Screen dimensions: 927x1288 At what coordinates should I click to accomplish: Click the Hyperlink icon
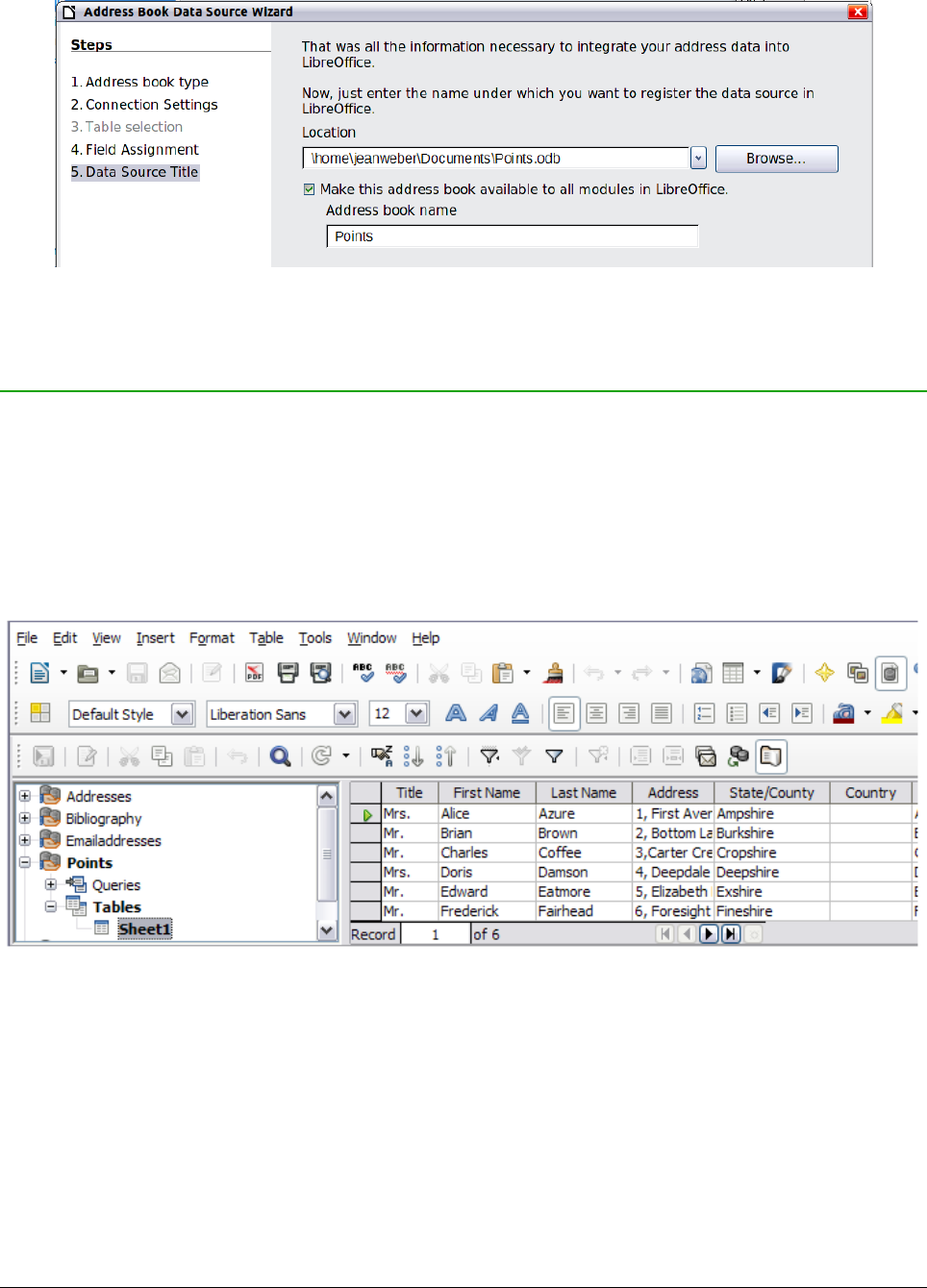(701, 673)
